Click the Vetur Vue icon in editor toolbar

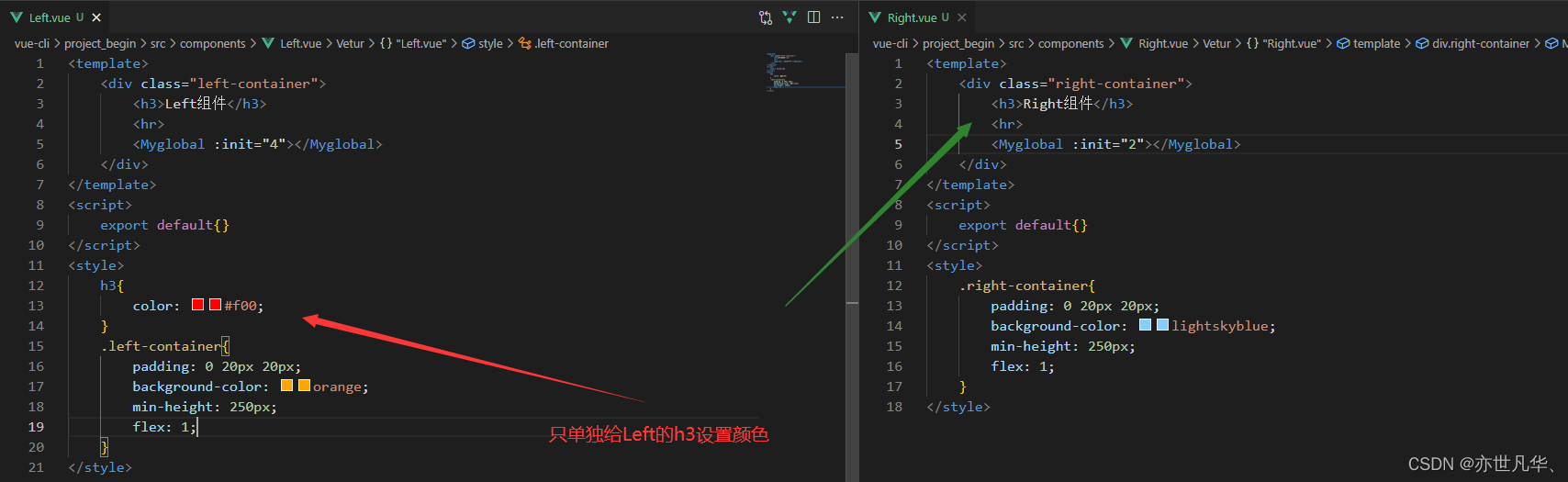click(x=790, y=17)
